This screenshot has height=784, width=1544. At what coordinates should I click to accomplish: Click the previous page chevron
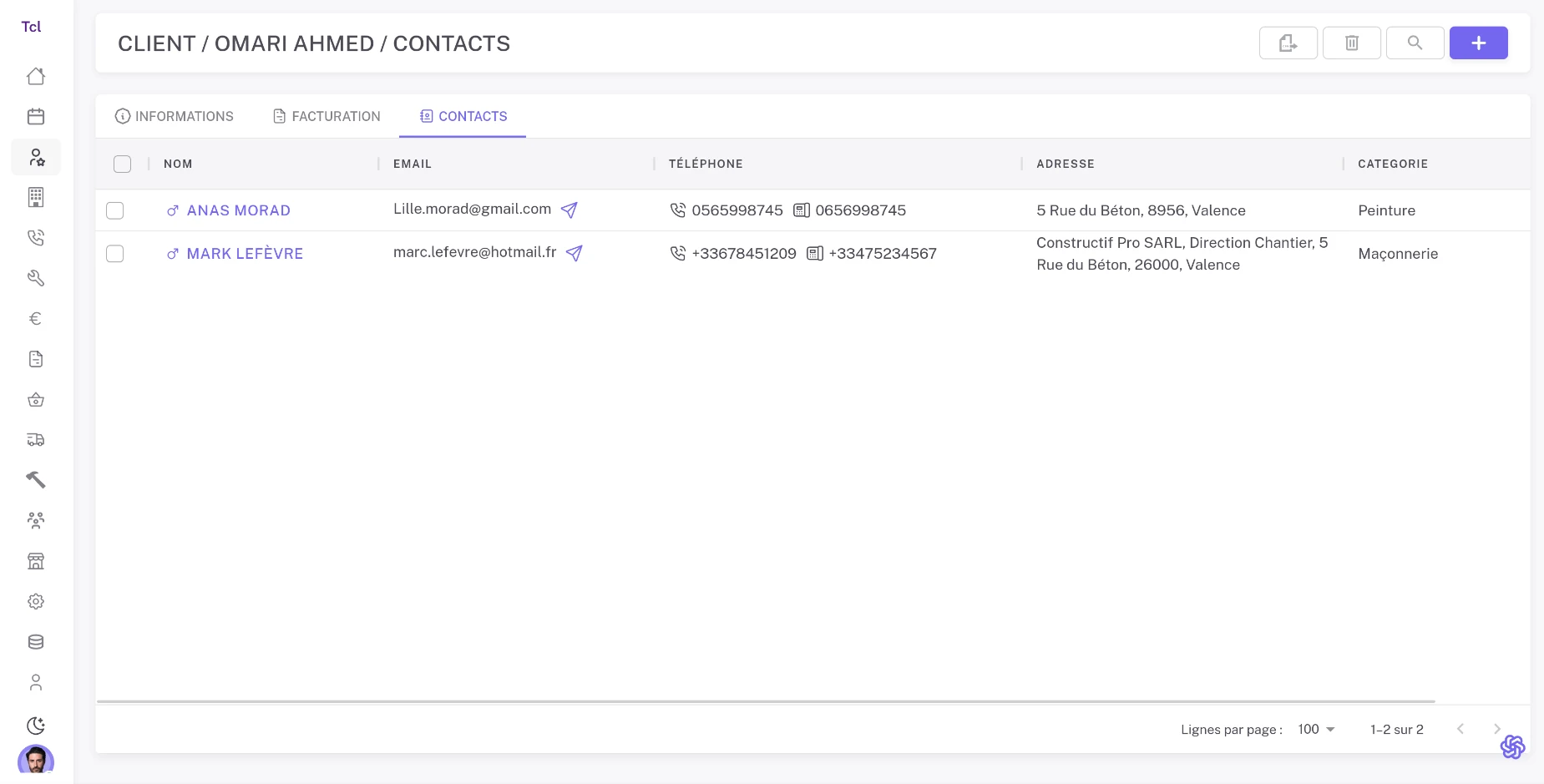point(1460,729)
